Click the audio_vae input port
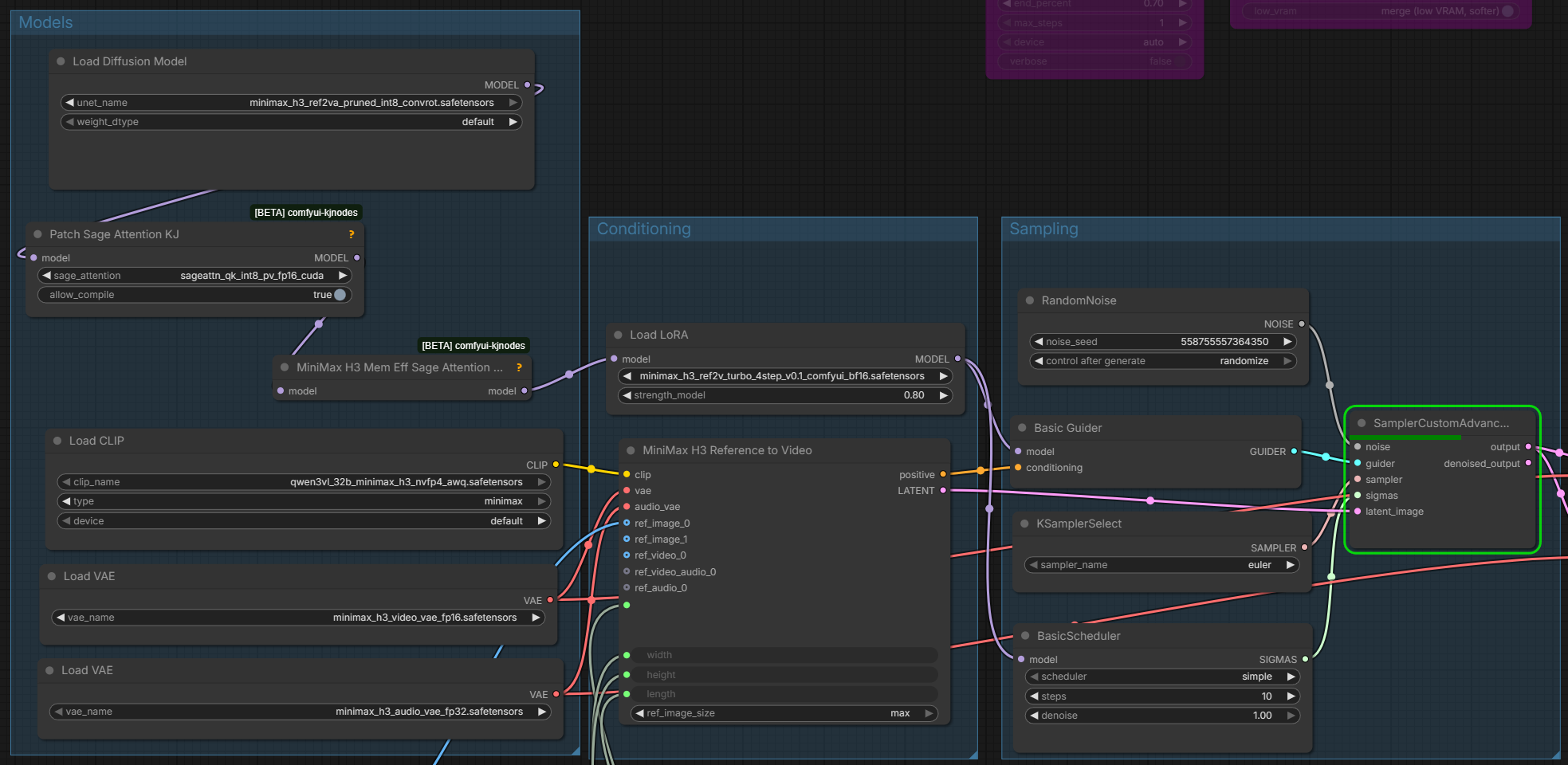The image size is (1568, 765). tap(627, 506)
